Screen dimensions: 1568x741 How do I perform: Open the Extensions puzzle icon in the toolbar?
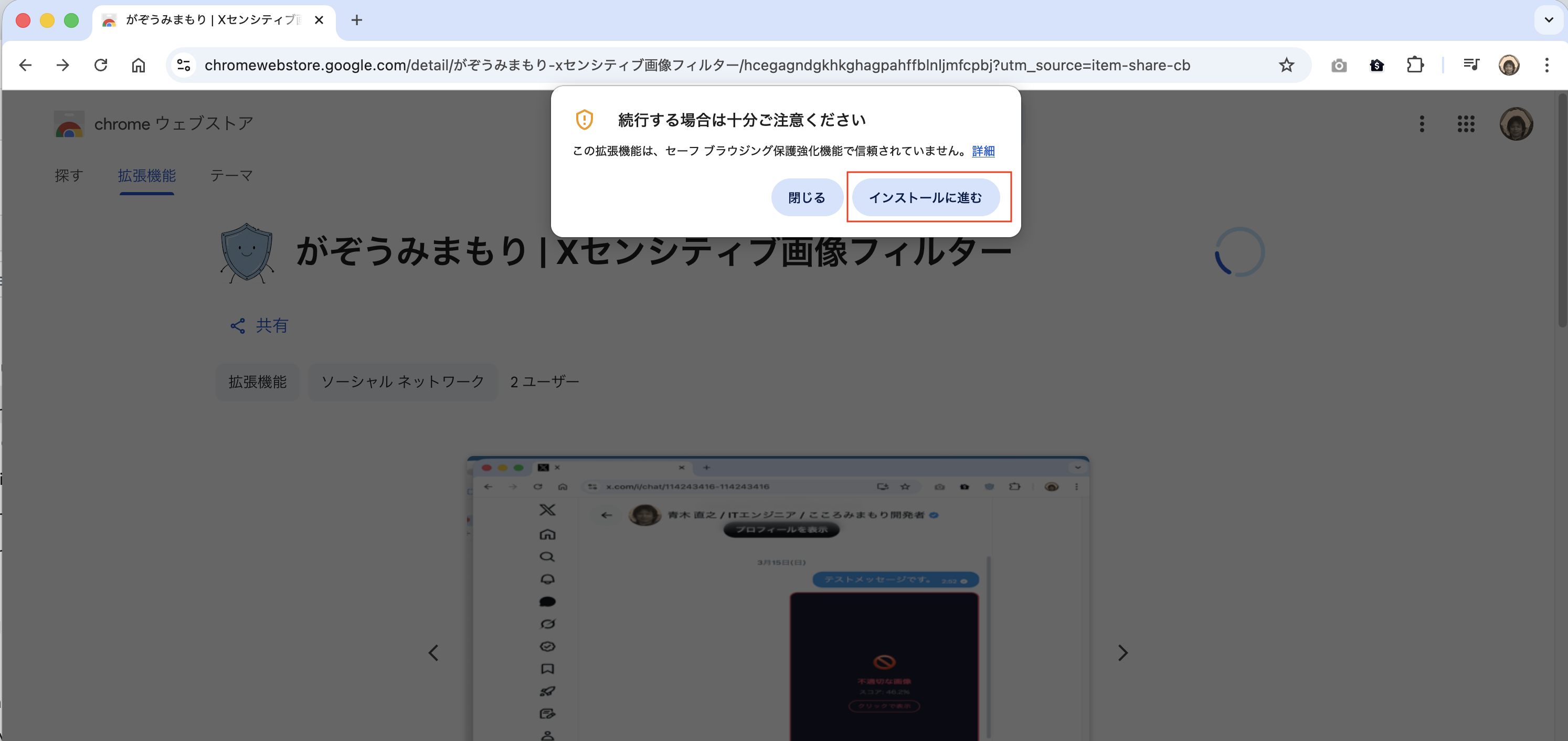(x=1416, y=65)
